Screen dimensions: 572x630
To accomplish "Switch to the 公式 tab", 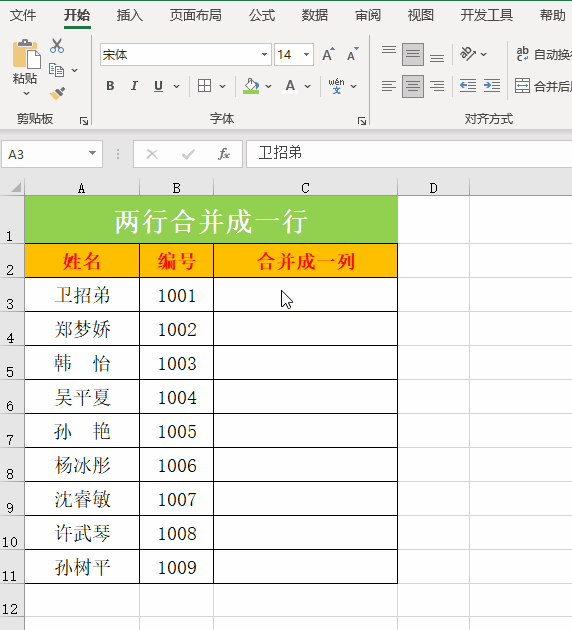I will coord(261,15).
